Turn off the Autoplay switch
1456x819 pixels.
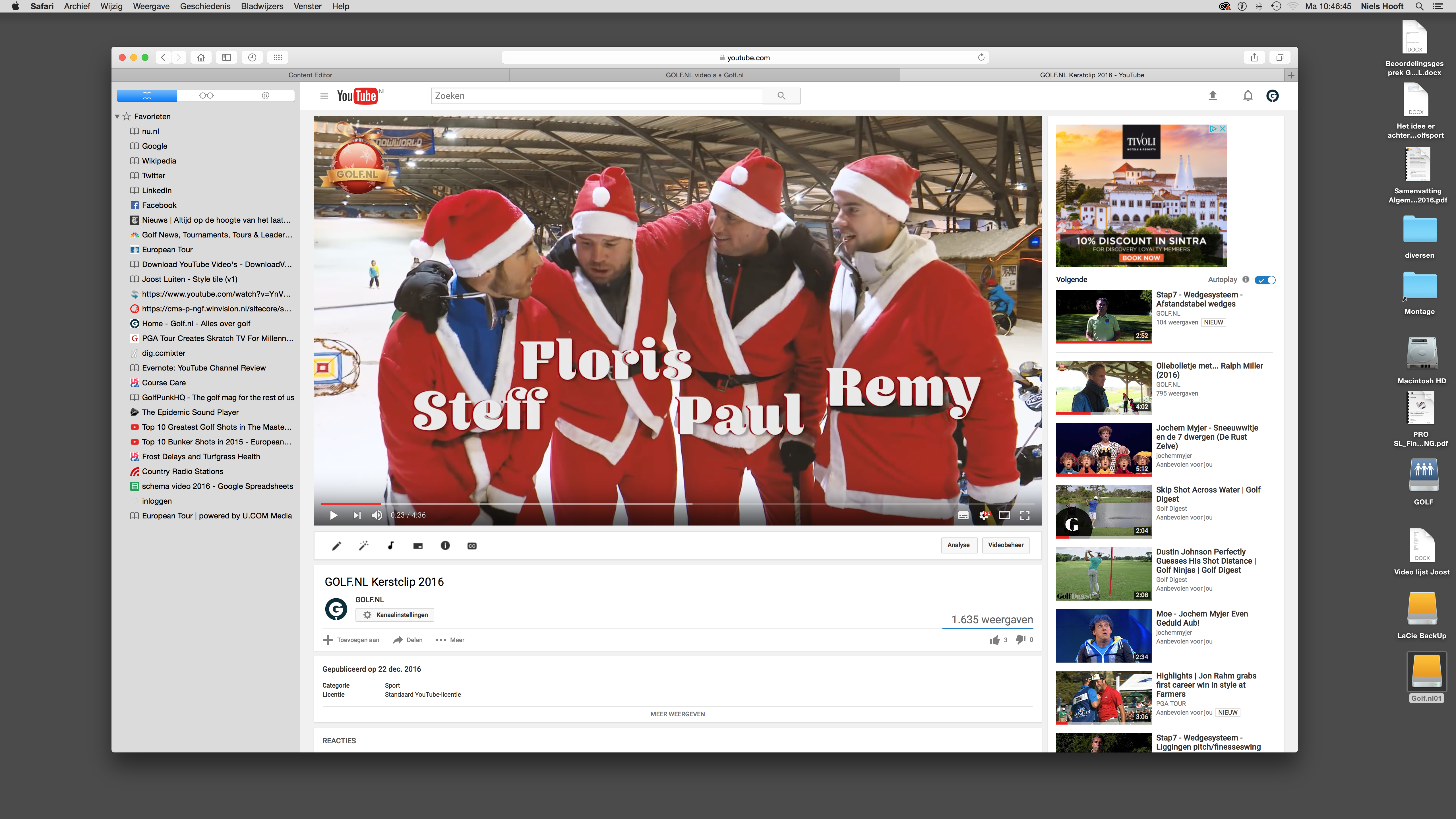click(x=1265, y=280)
